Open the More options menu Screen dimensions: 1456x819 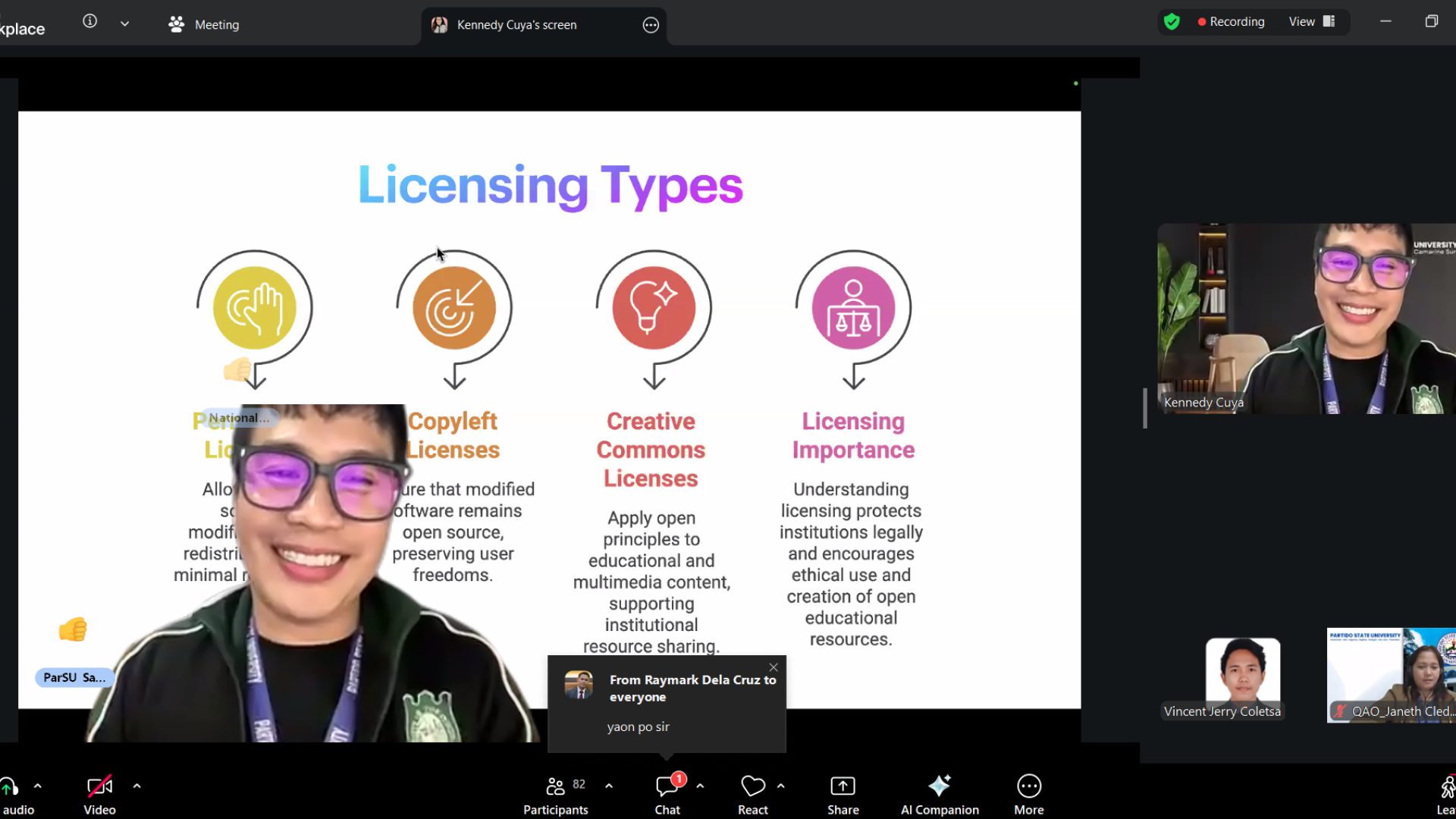point(1029,794)
